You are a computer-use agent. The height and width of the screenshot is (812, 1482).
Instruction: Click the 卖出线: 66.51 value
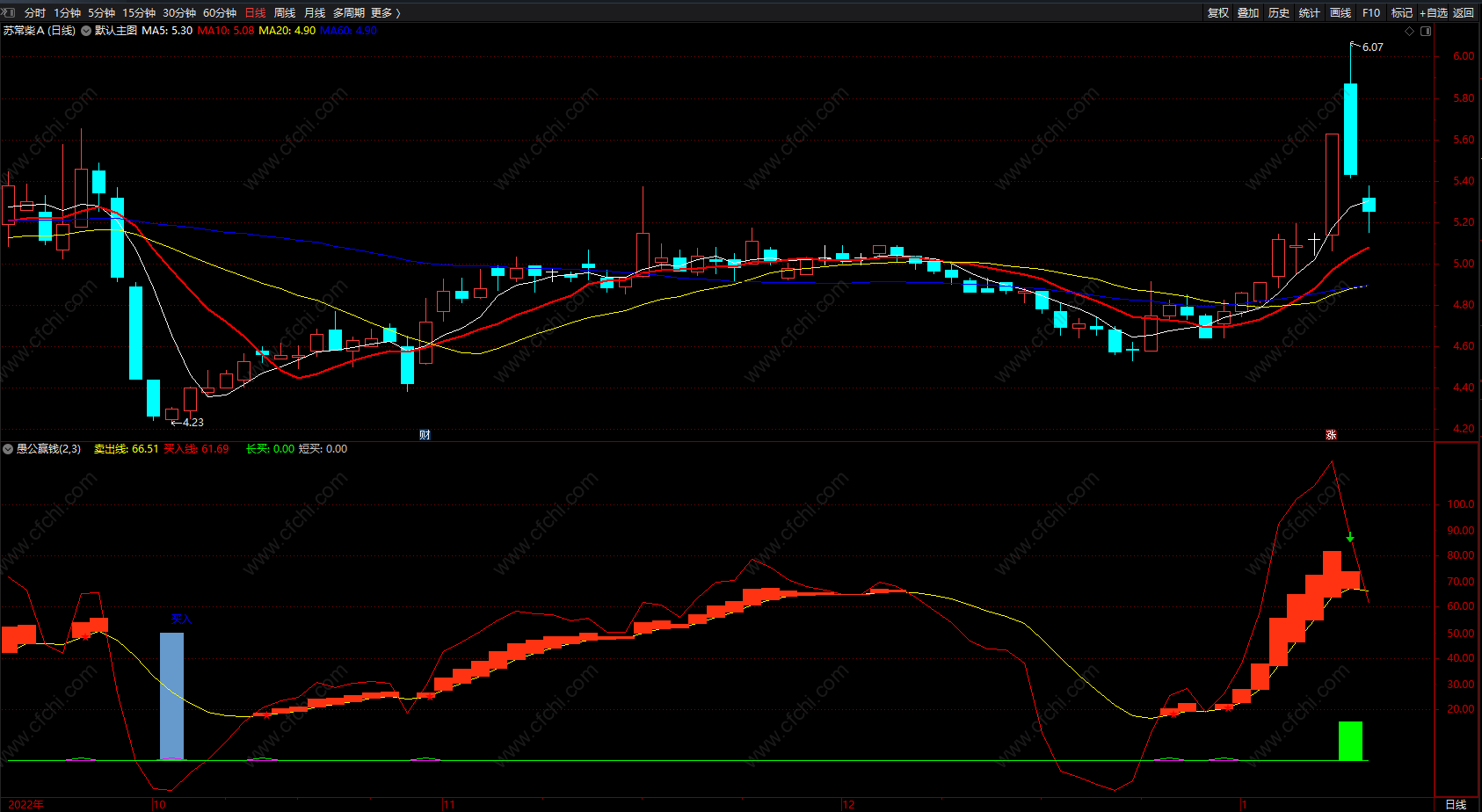coord(127,449)
